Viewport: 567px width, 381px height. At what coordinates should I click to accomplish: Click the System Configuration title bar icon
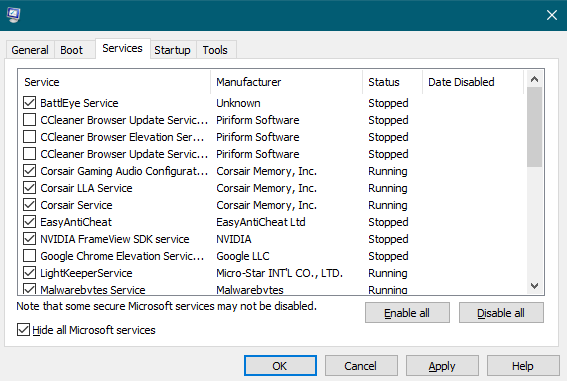point(13,15)
